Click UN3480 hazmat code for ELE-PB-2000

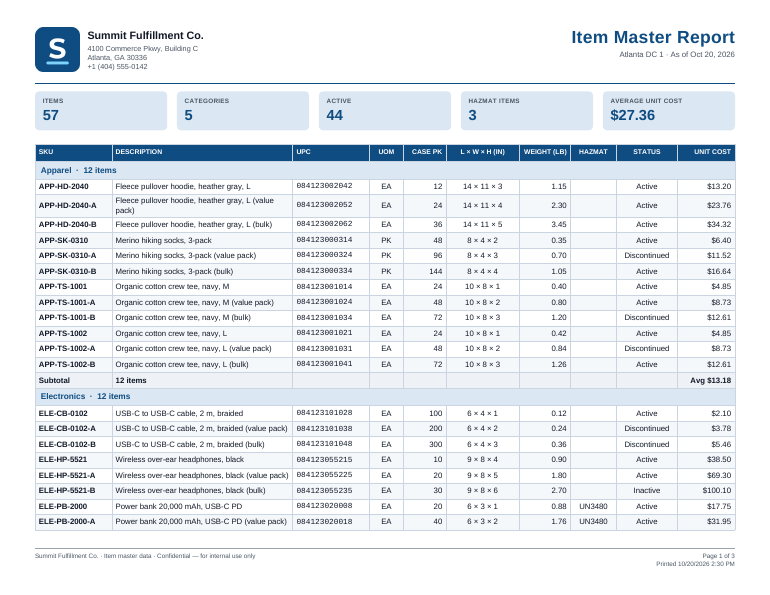593,506
